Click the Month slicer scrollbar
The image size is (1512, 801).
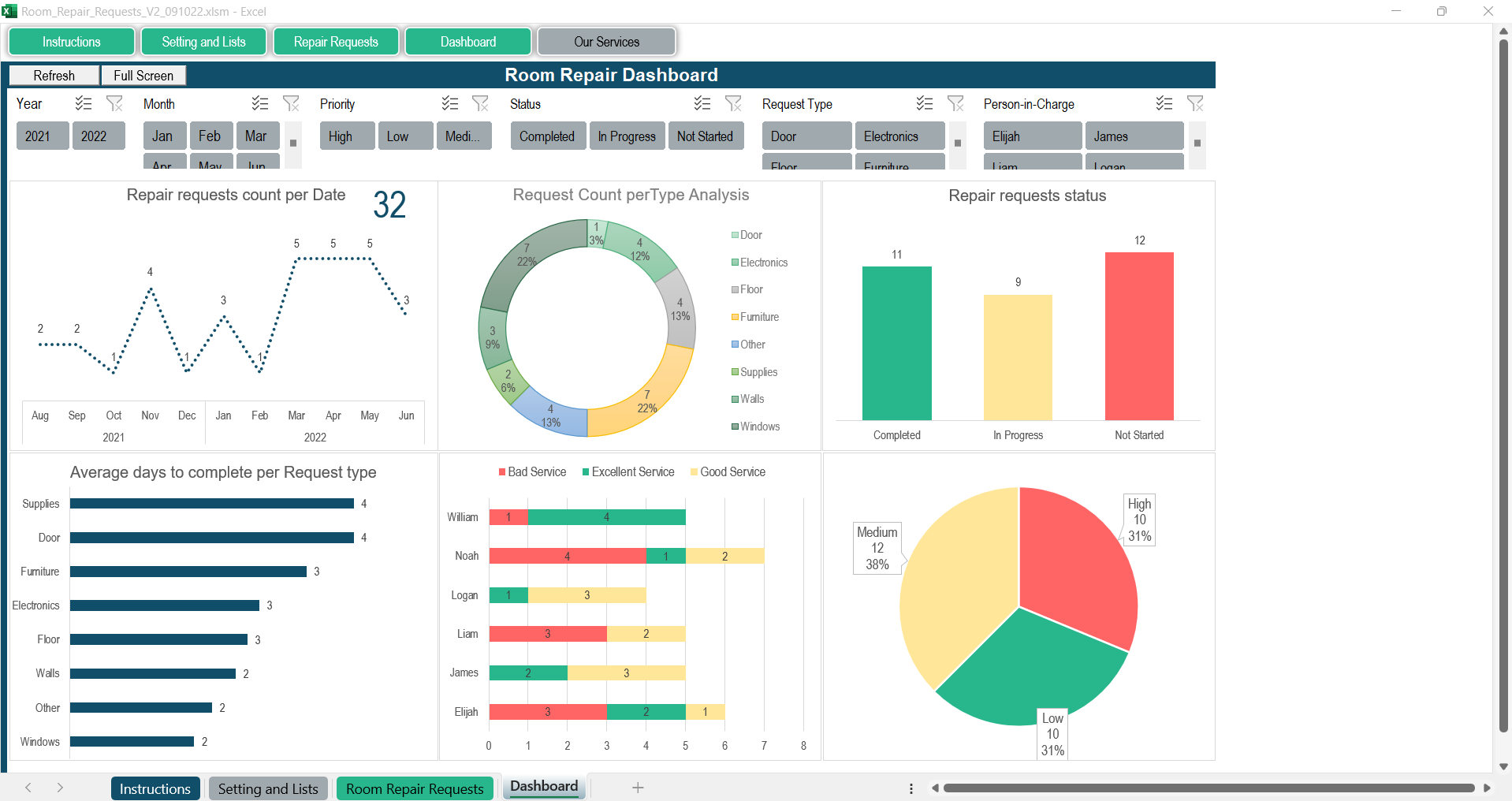[x=293, y=144]
